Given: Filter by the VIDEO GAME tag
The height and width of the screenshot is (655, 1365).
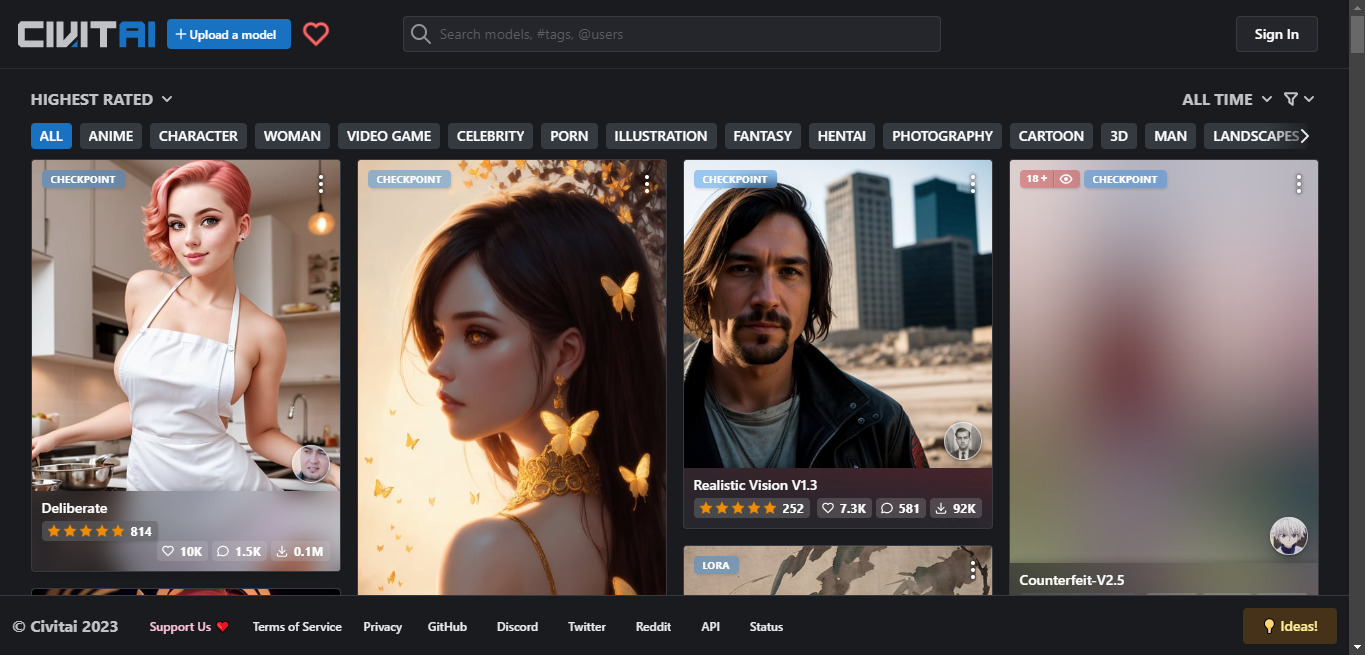Looking at the screenshot, I should pyautogui.click(x=389, y=136).
